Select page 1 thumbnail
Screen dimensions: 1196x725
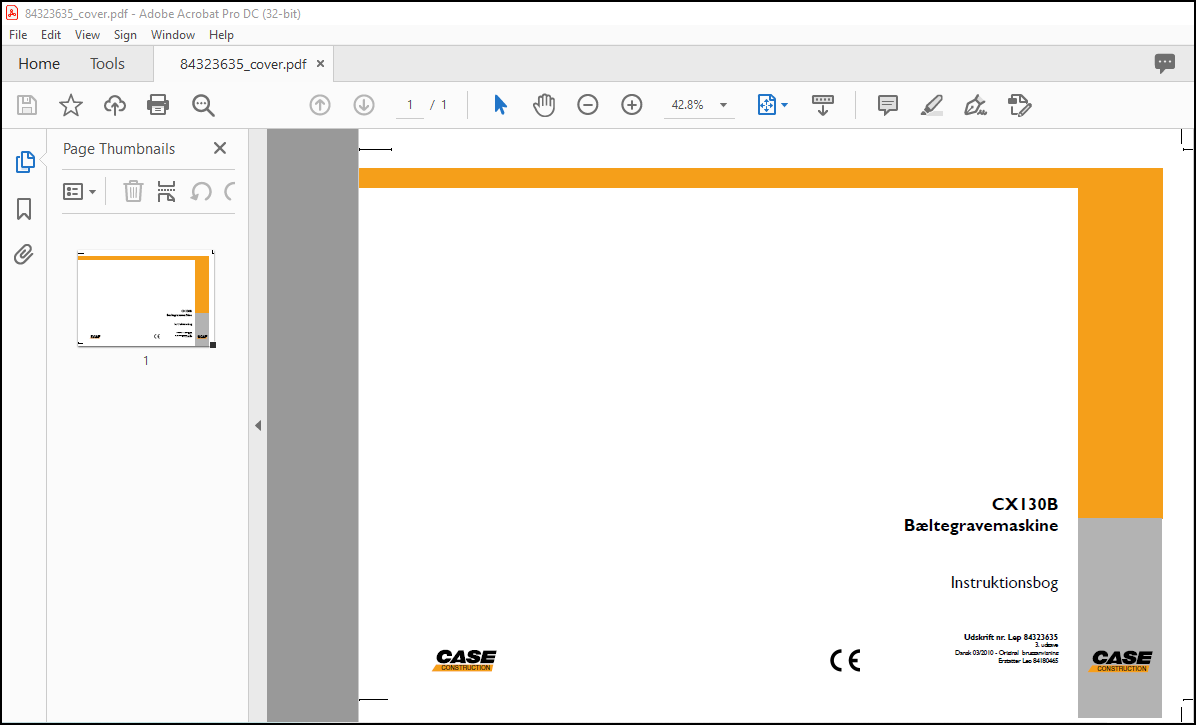pos(146,299)
